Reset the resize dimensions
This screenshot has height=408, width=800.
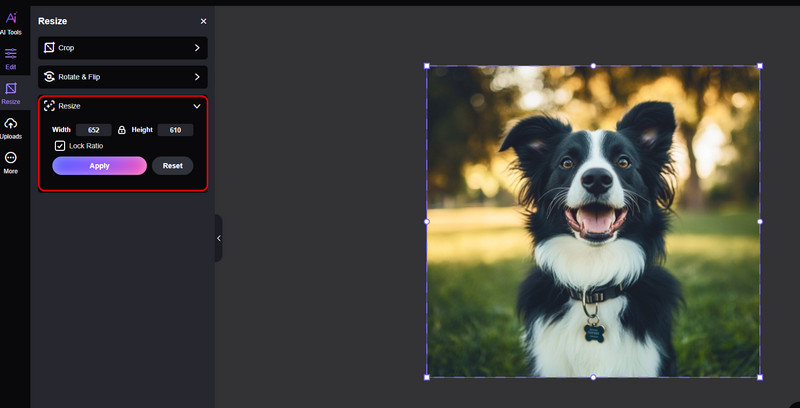(172, 166)
